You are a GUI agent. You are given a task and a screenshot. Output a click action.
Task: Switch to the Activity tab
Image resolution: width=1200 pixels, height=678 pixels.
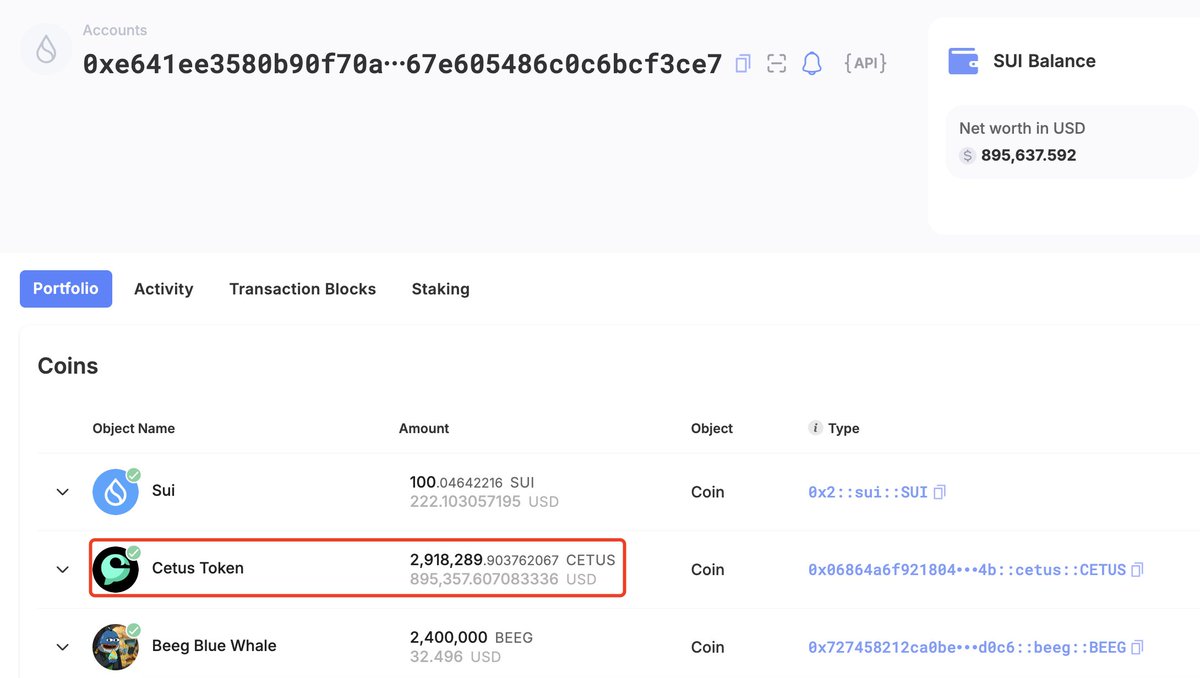coord(163,289)
